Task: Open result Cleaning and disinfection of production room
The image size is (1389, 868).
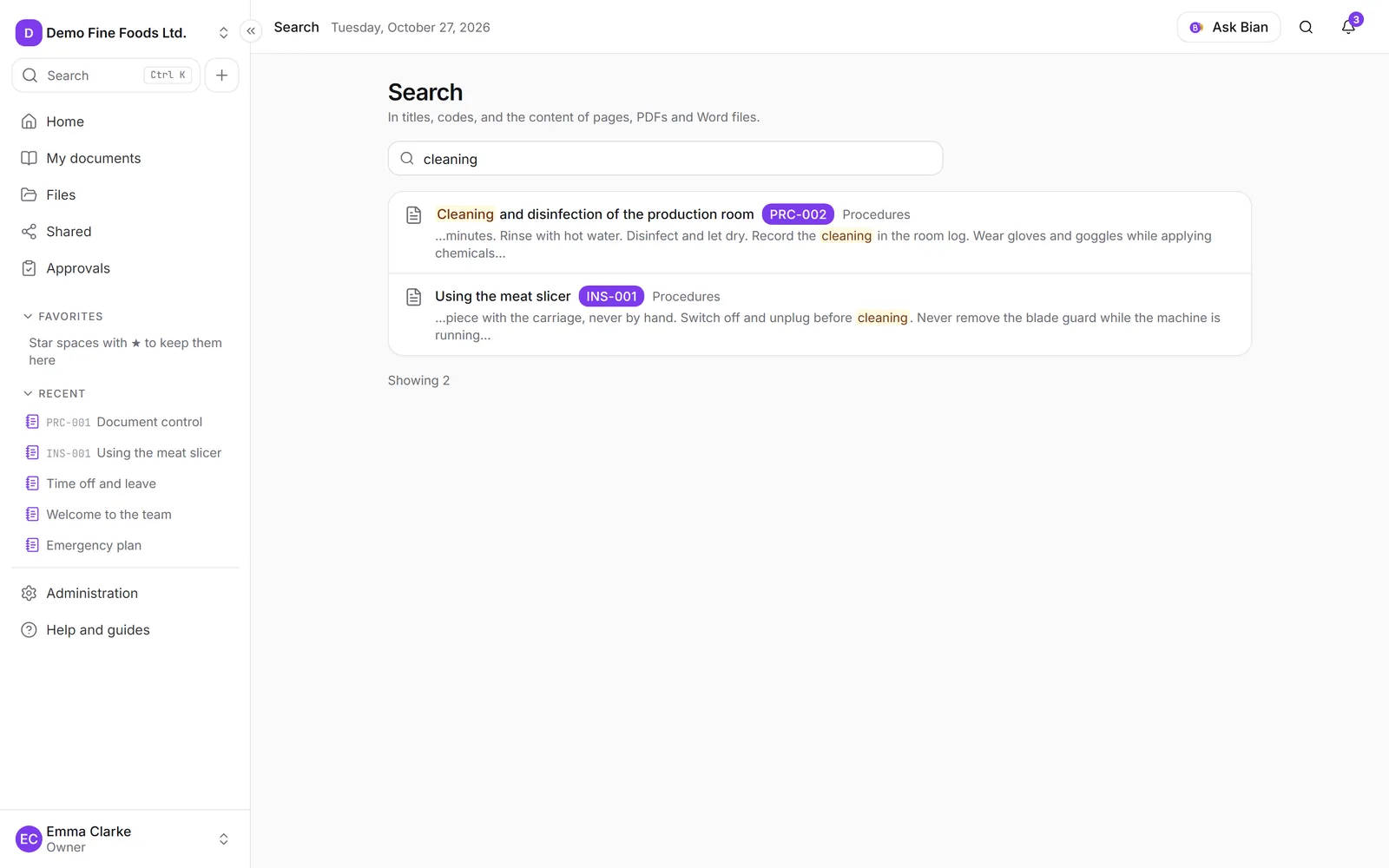Action: tap(820, 233)
